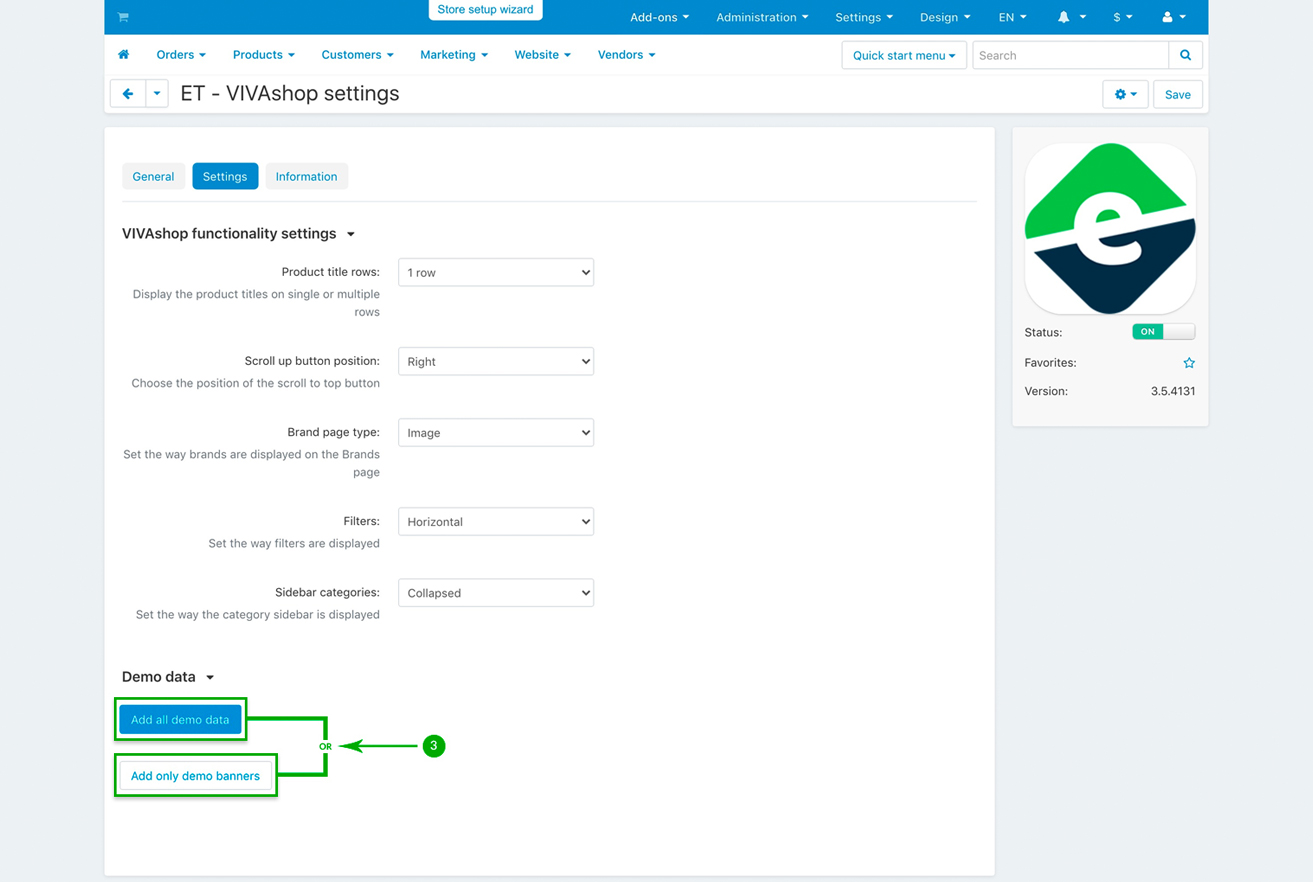The height and width of the screenshot is (882, 1313).
Task: Open the user account icon menu
Action: (1173, 17)
